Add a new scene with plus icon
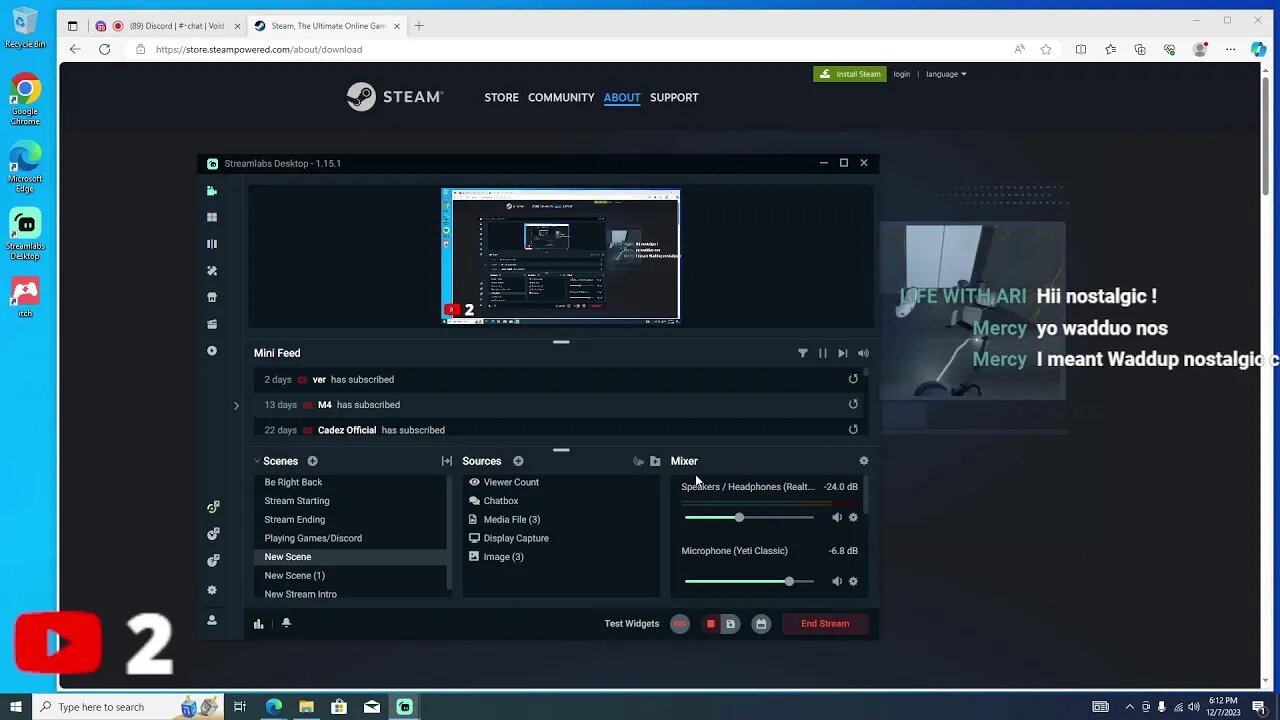 312,461
